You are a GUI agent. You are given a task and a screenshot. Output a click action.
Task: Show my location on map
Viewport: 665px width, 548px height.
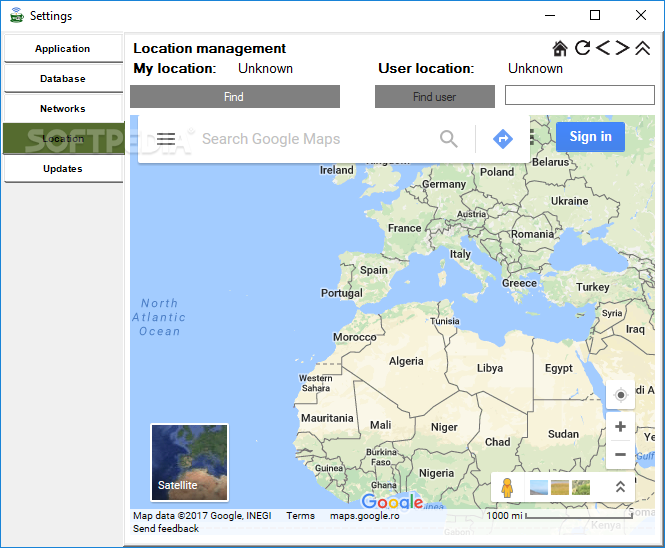click(620, 395)
